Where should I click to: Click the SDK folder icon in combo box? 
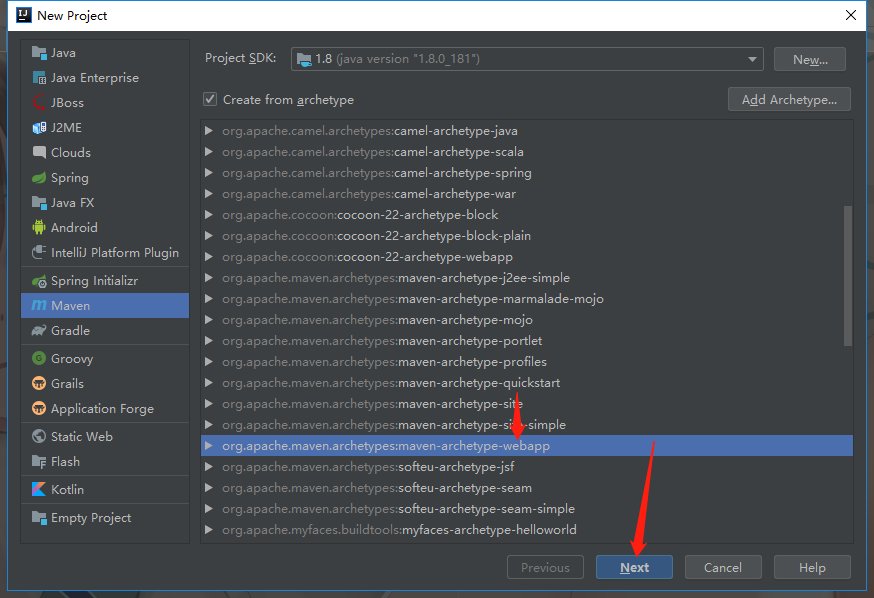point(304,59)
